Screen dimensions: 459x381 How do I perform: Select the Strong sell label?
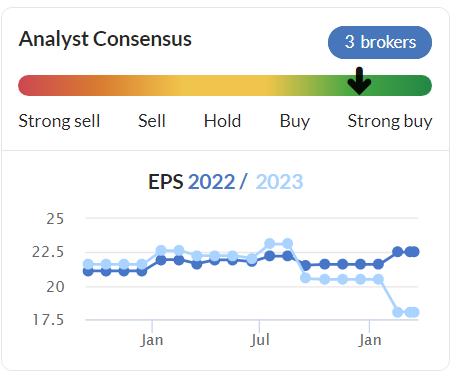pyautogui.click(x=59, y=121)
